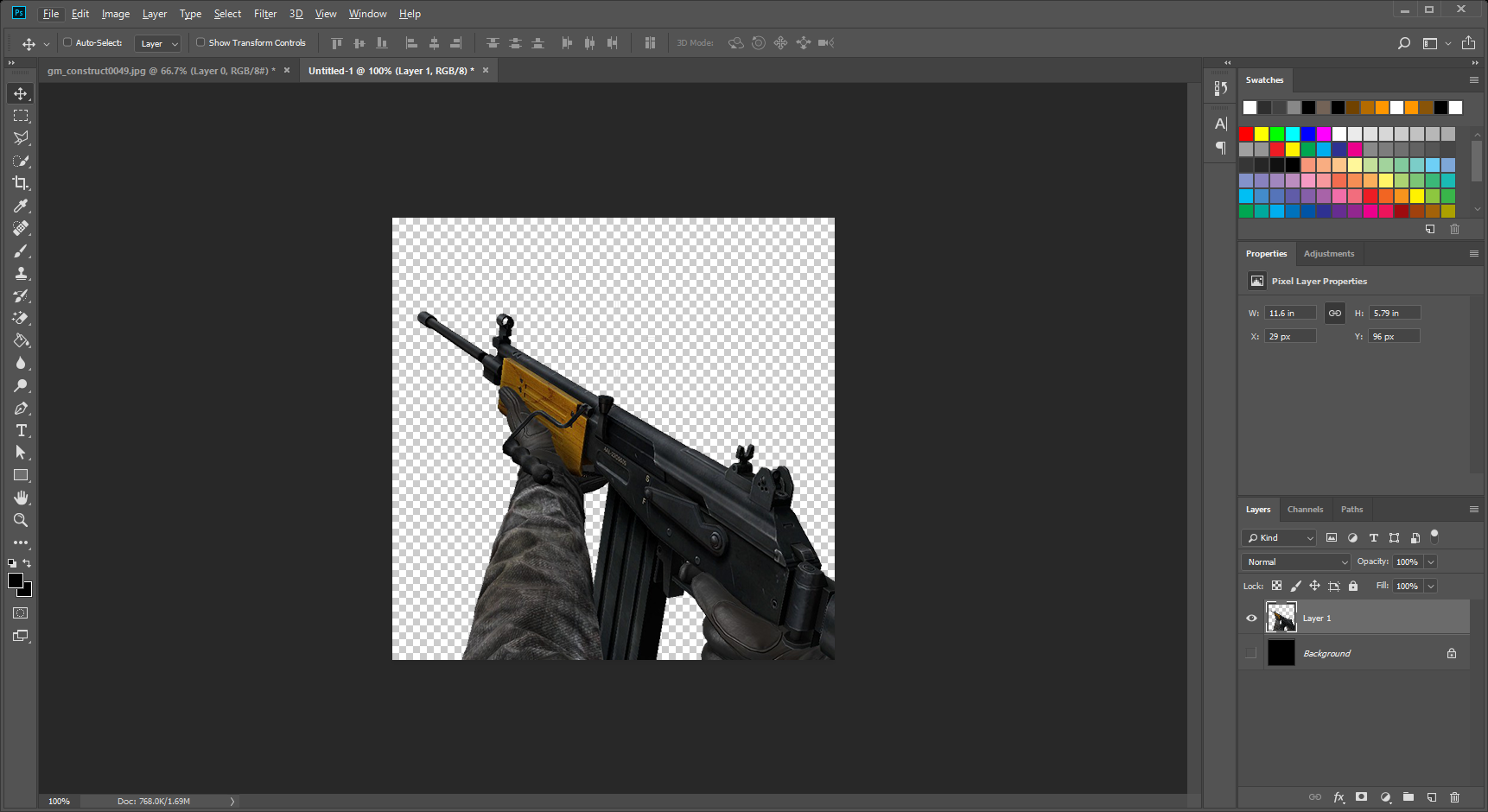This screenshot has width=1488, height=812.
Task: Swap foreground and background colors
Action: click(28, 563)
